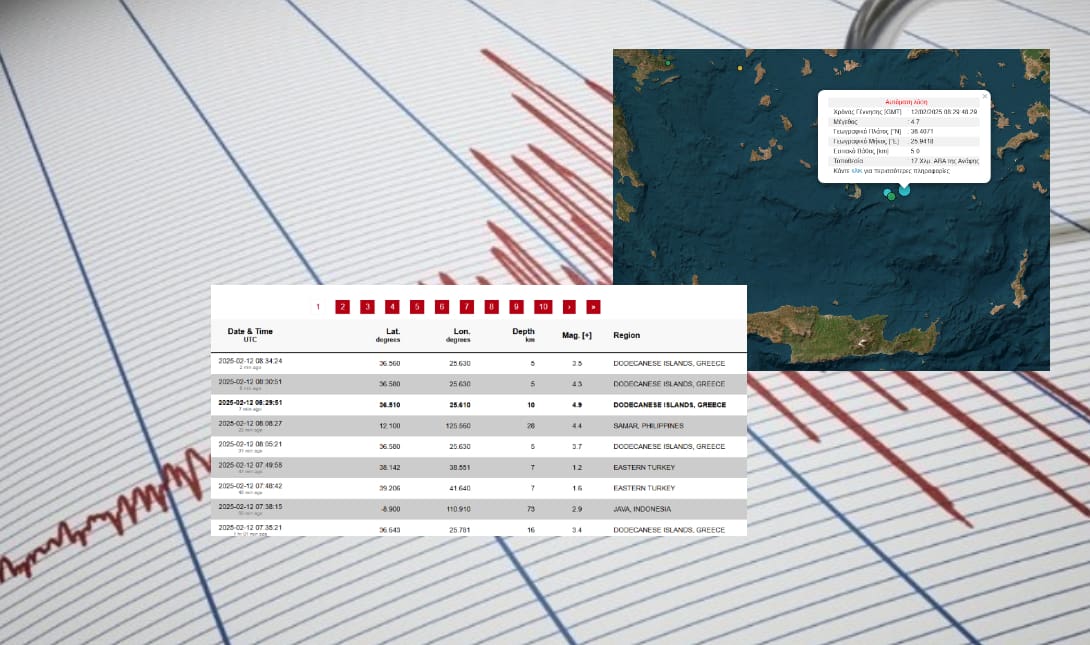The width and height of the screenshot is (1090, 645).
Task: Click the small cyan marker left of the green marker
Action: pyautogui.click(x=886, y=193)
